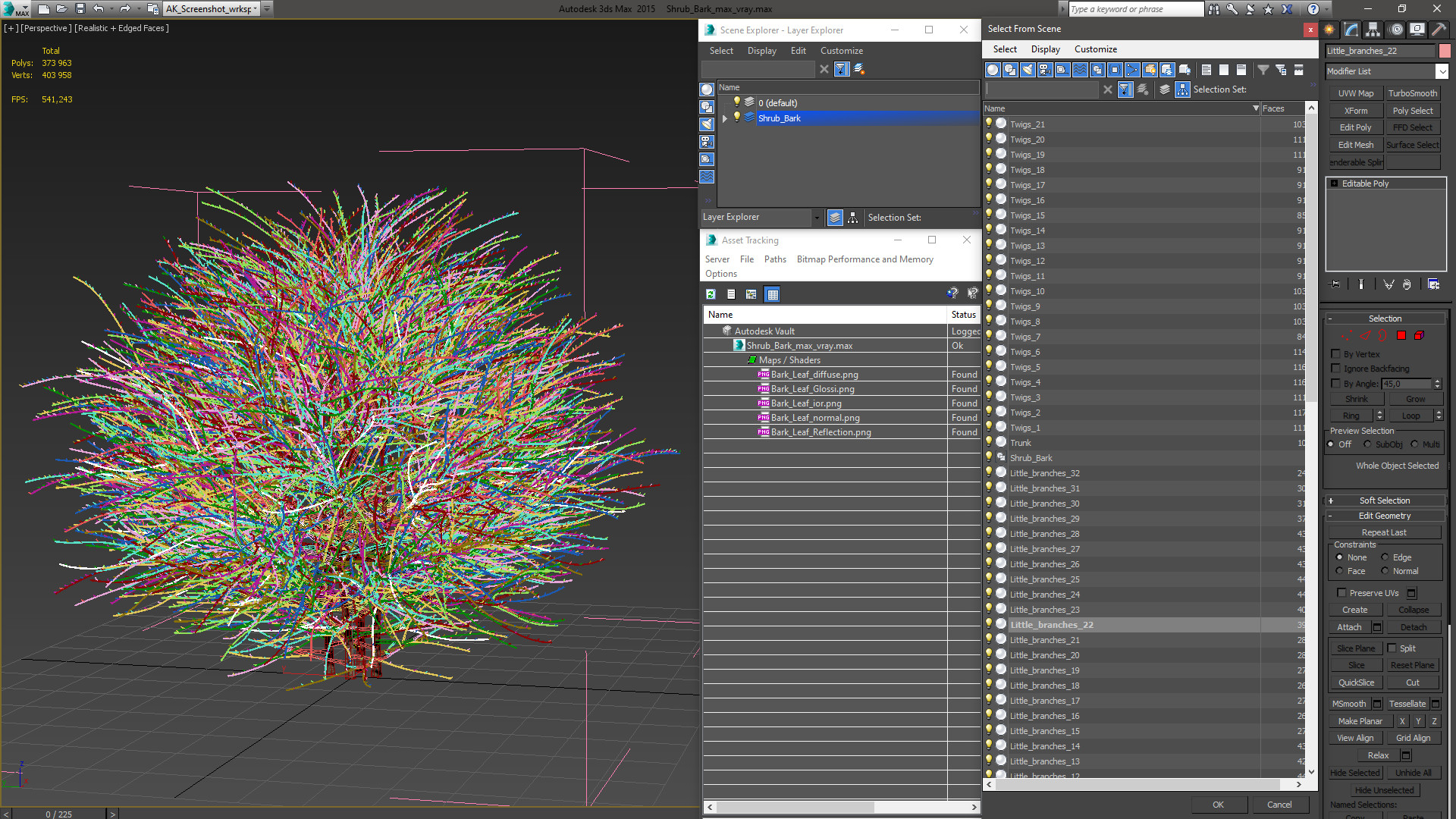Open Select menu in Select From Scene
Image resolution: width=1456 pixels, height=819 pixels.
pos(1005,49)
